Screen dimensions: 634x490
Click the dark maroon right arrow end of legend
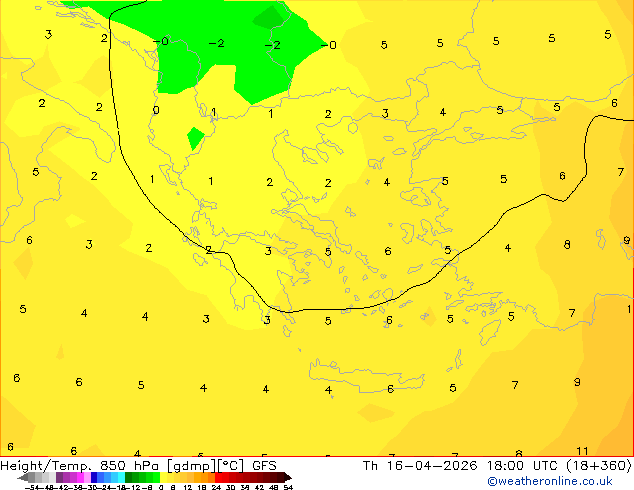point(287,477)
